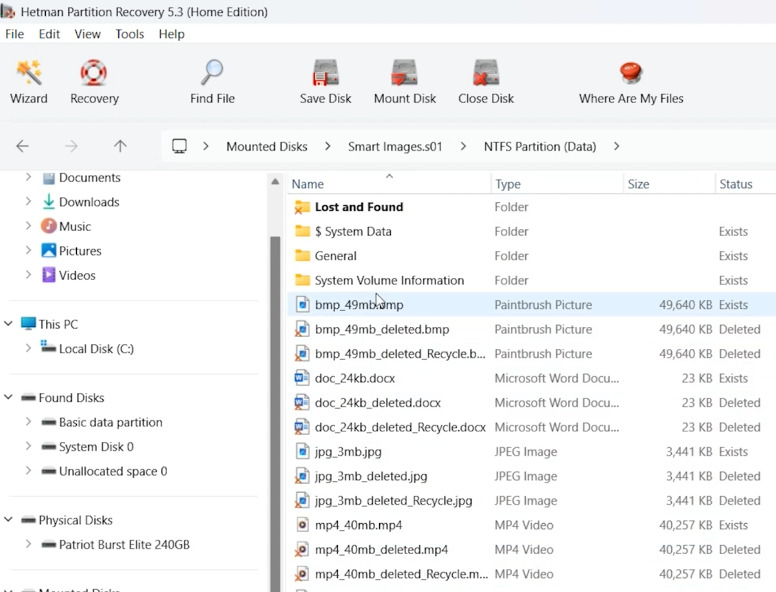Collapse the Physical Disks section
This screenshot has height=592, width=776.
(8, 520)
